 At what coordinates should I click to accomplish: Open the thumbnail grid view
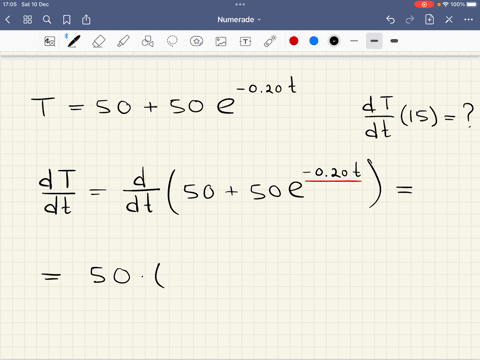pos(27,20)
